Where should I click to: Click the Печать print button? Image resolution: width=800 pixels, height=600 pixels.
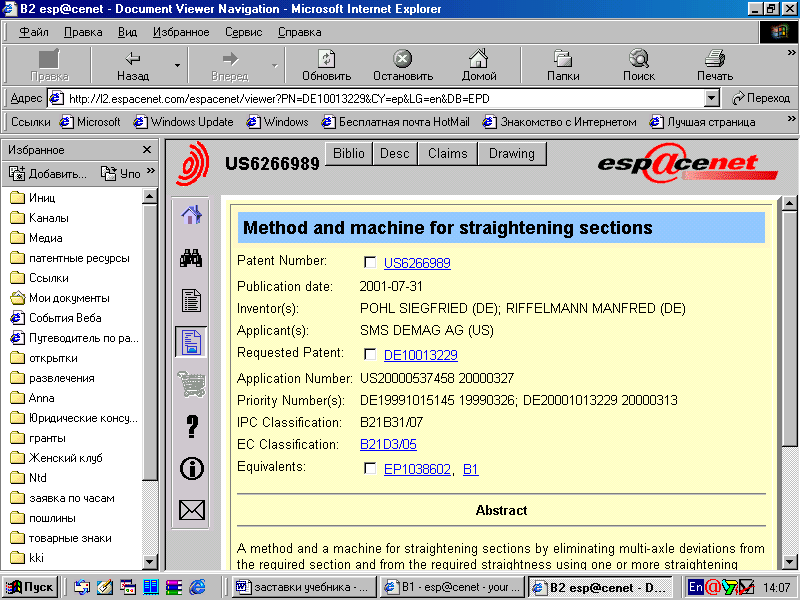pos(715,66)
